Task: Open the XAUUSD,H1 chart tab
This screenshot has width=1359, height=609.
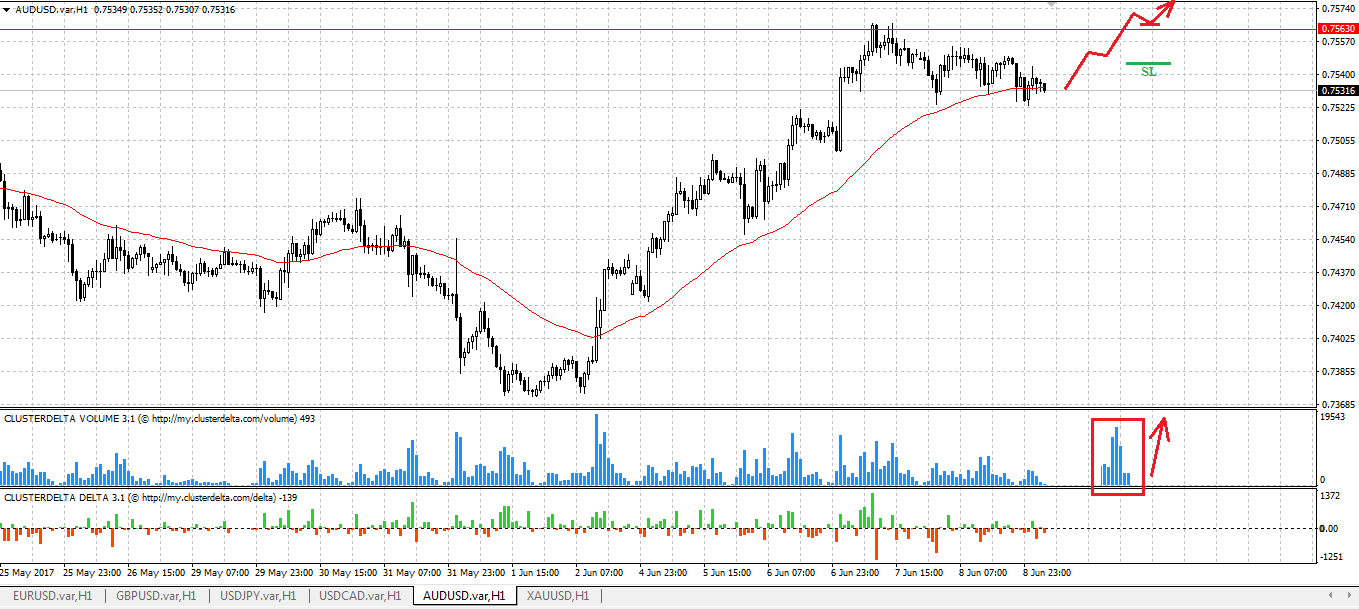Action: click(x=558, y=596)
